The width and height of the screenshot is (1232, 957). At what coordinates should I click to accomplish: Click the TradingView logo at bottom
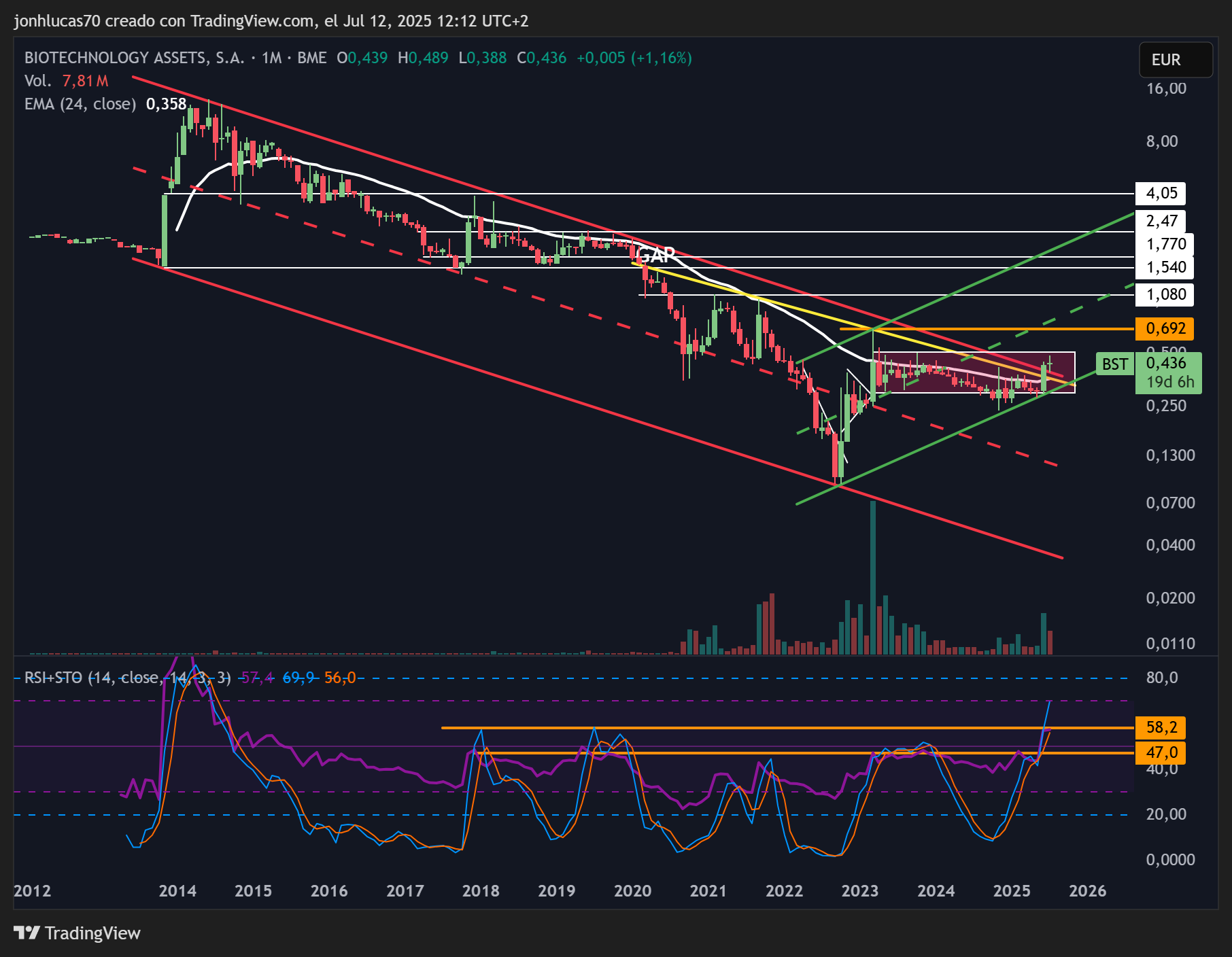[x=77, y=933]
